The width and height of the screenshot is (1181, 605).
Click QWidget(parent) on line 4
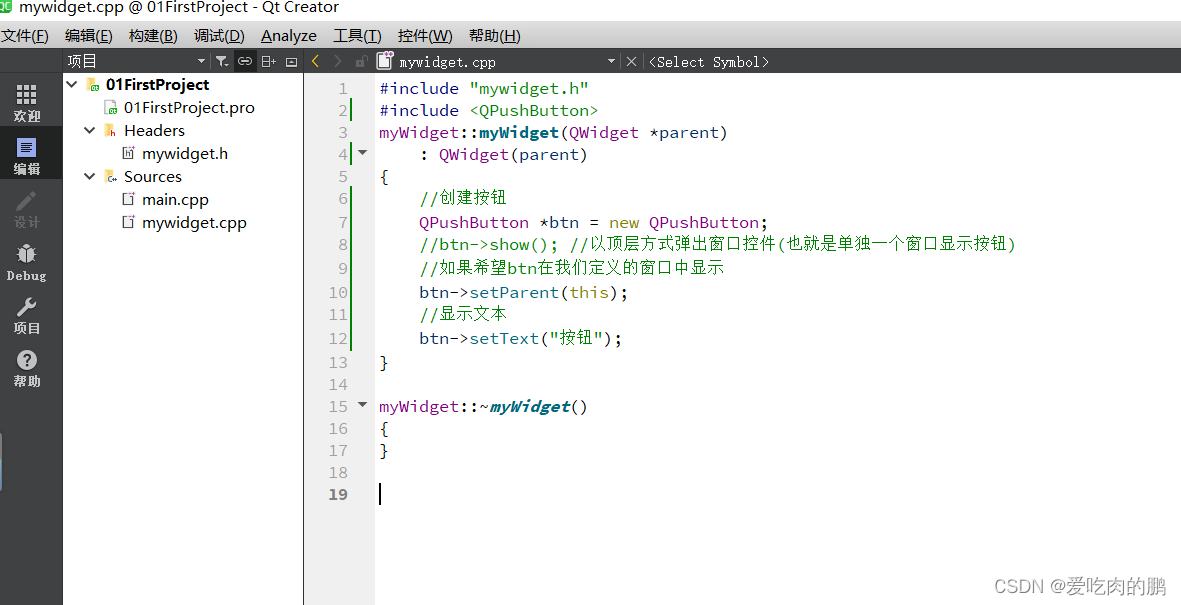513,154
